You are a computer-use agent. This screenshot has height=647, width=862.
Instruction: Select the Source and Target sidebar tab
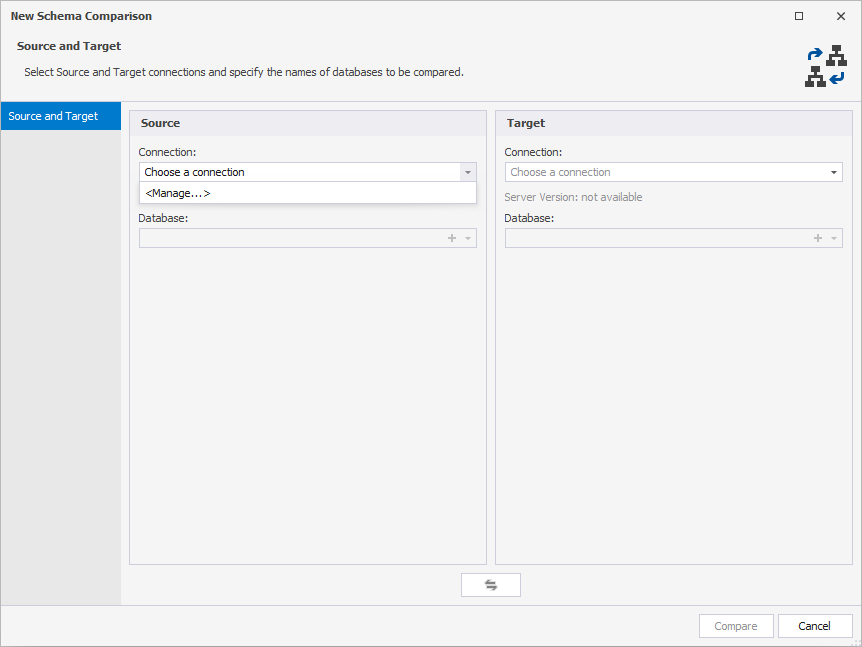[x=61, y=116]
